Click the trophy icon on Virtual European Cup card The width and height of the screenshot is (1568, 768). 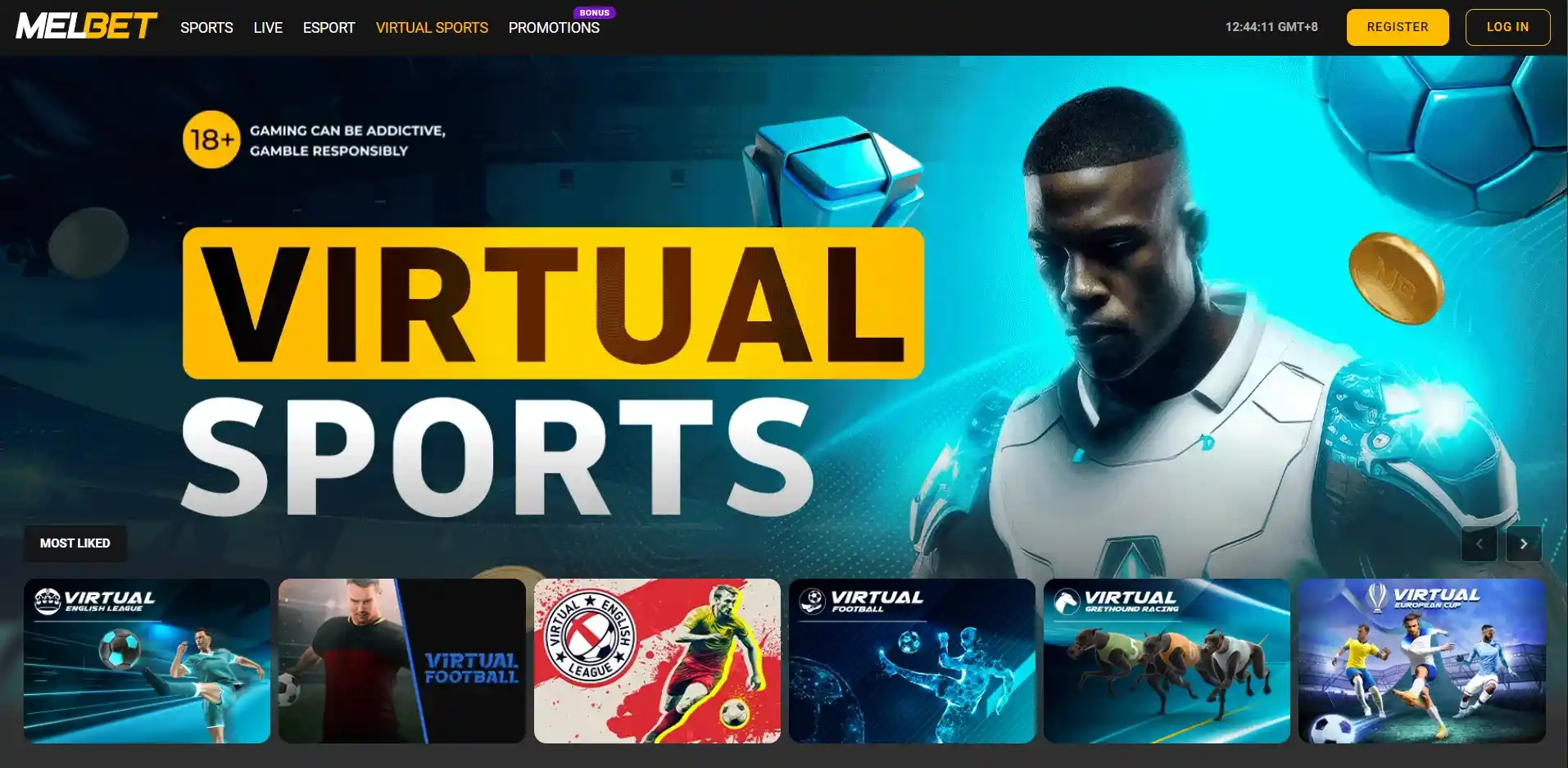coord(1377,598)
